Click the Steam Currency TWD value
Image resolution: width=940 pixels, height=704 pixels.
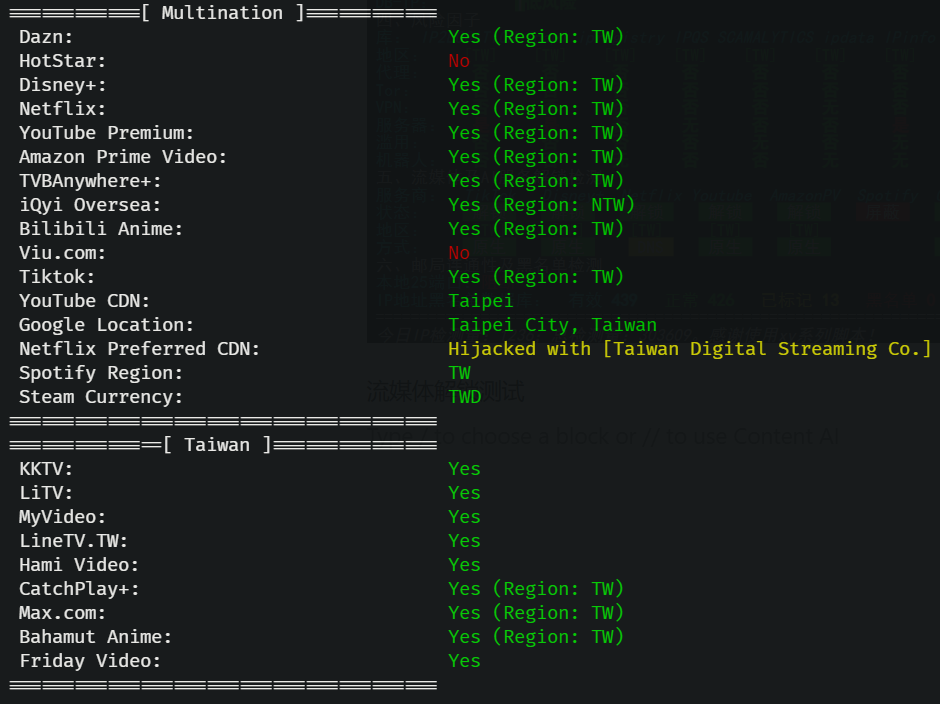(465, 397)
